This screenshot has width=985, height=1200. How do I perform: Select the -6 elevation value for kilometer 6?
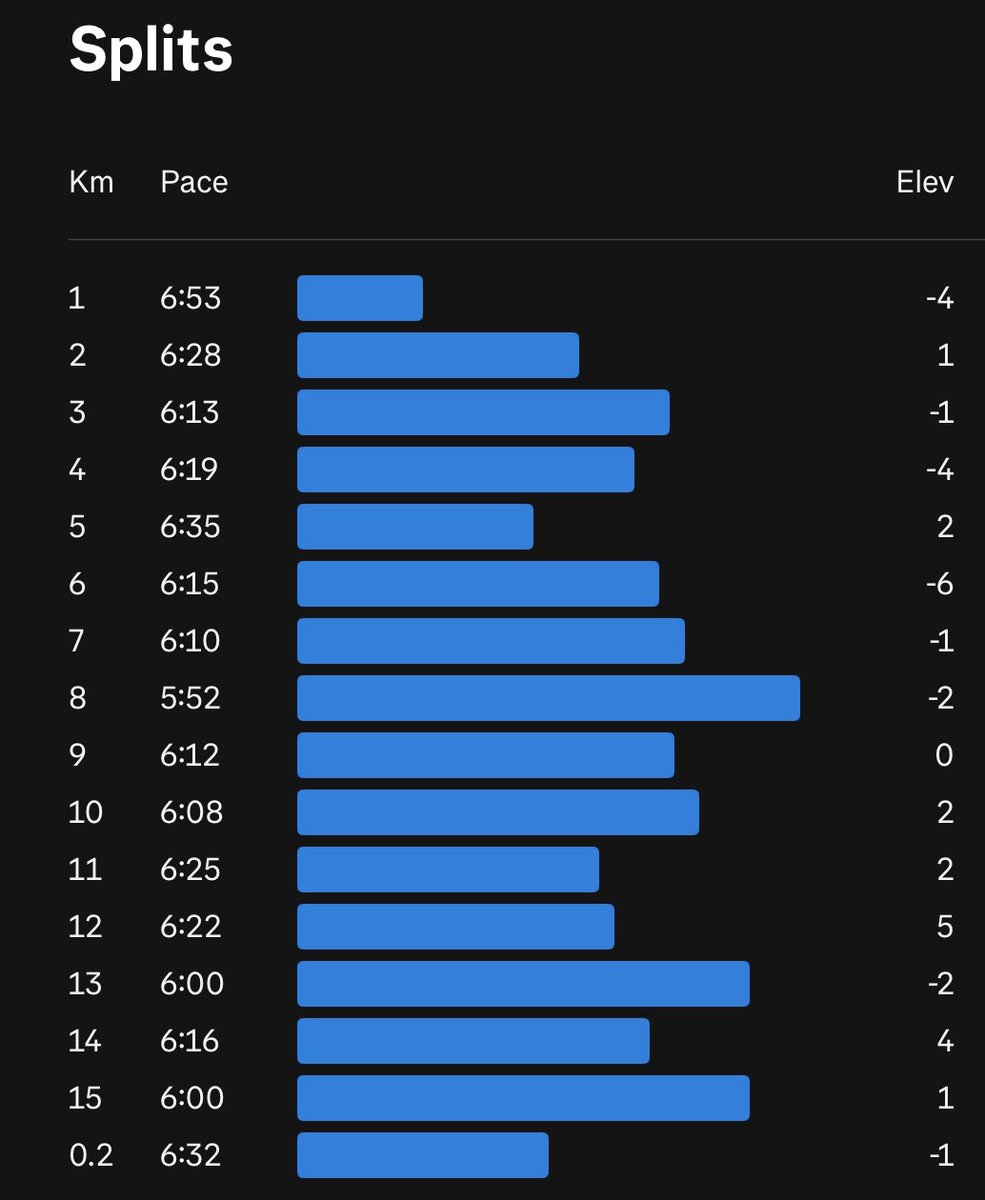940,584
